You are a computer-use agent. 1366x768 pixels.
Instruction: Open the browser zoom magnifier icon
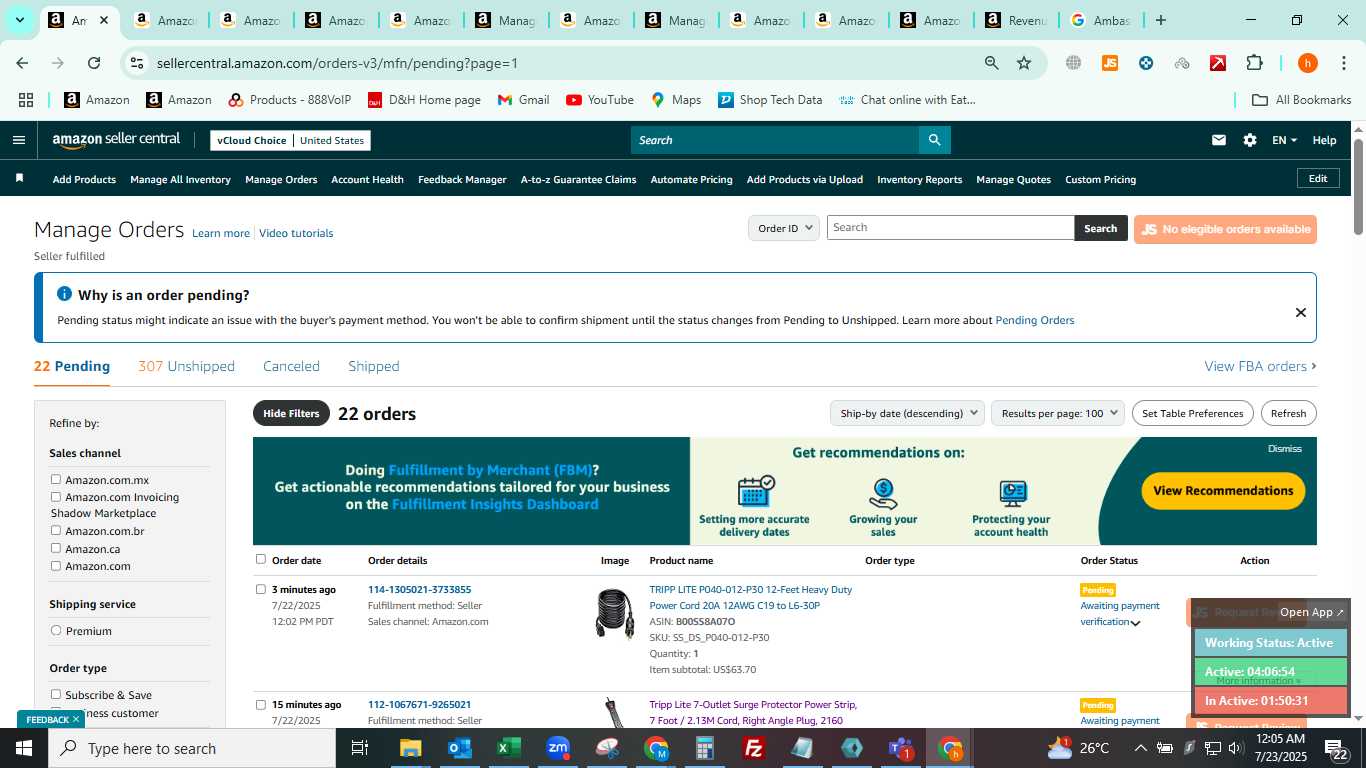coord(991,63)
